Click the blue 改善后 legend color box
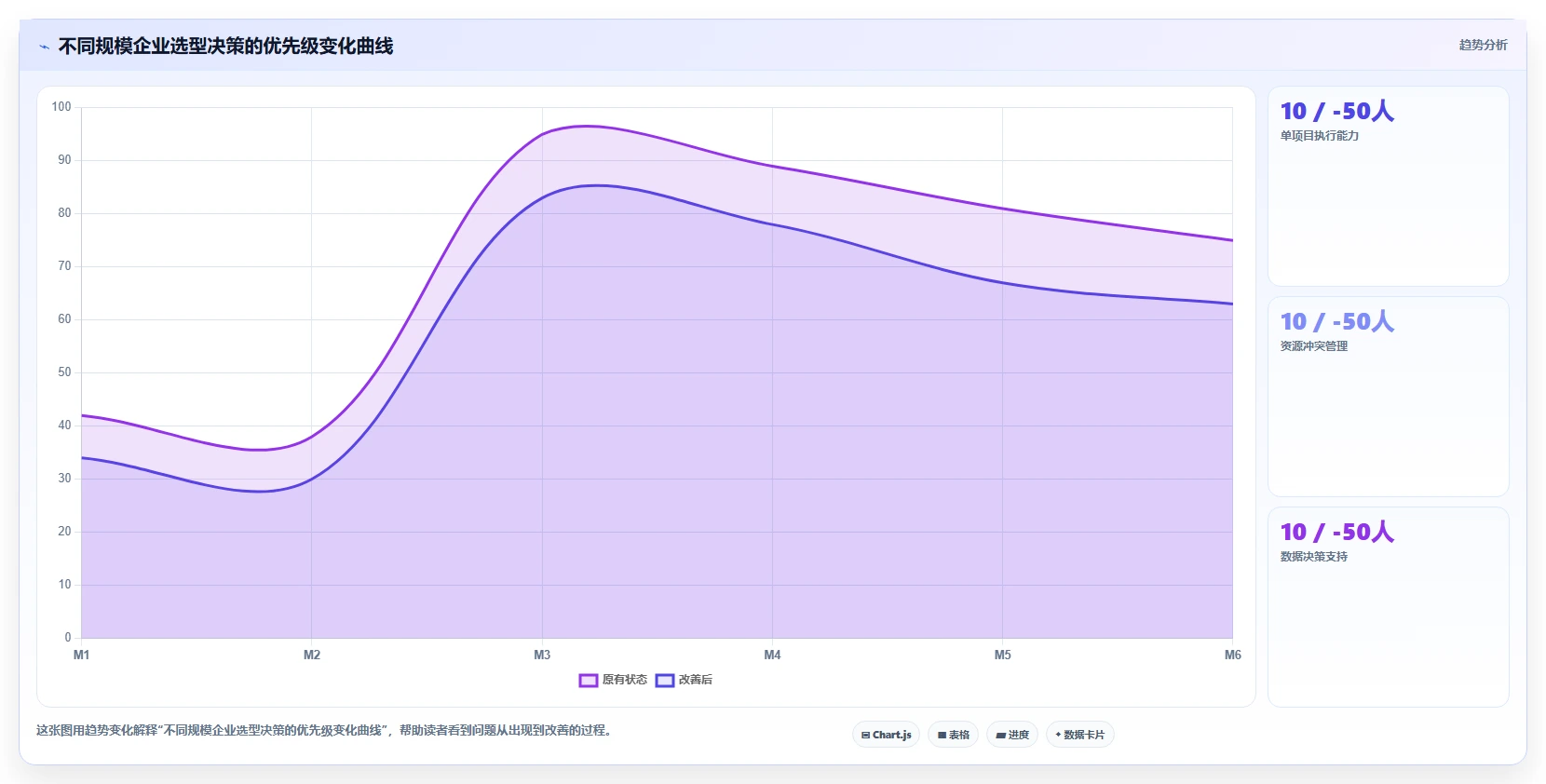This screenshot has width=1546, height=784. (664, 681)
